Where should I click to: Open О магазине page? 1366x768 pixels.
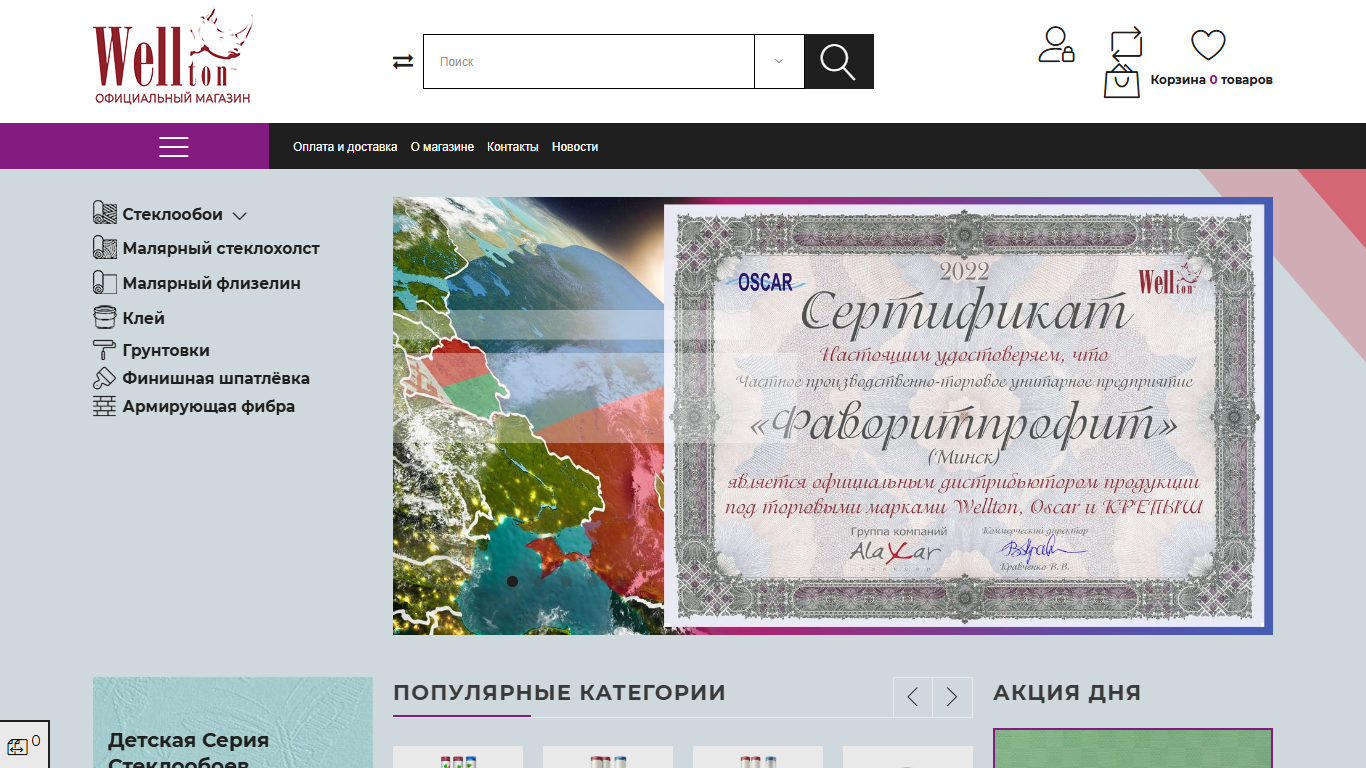442,147
